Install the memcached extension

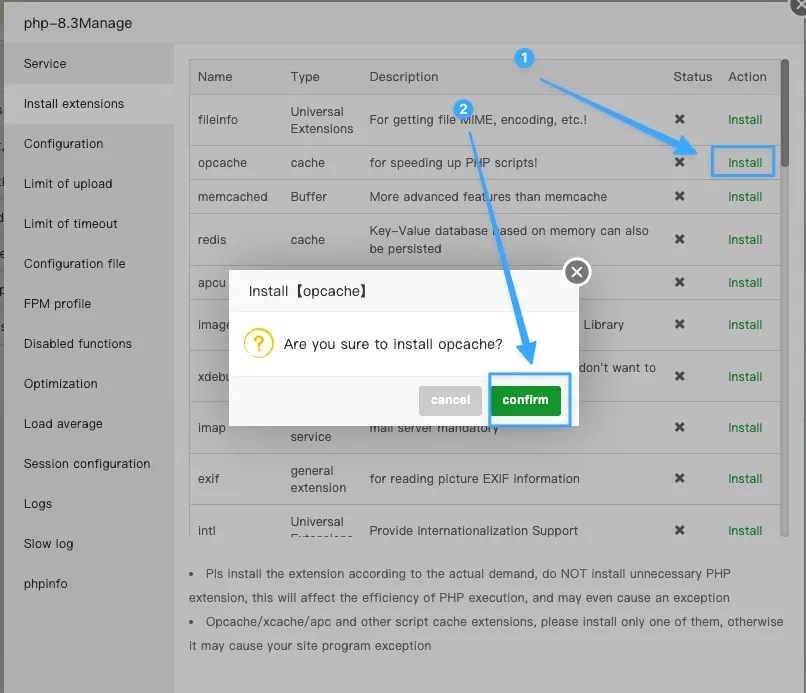pos(745,197)
